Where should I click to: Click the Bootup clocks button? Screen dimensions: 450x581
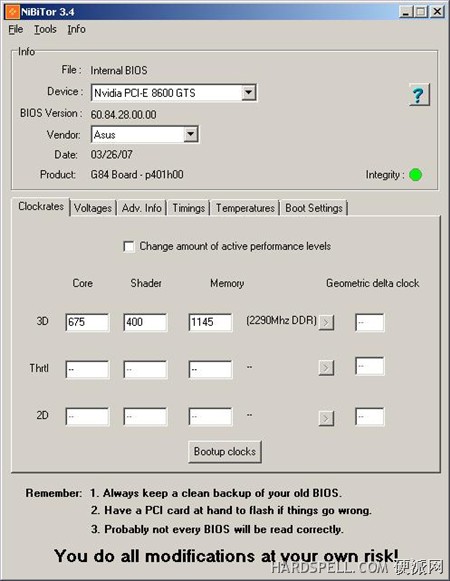(225, 452)
